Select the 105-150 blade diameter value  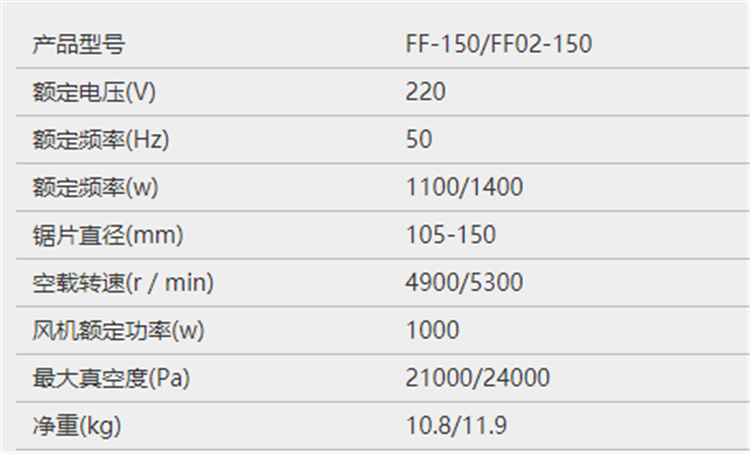click(x=451, y=235)
